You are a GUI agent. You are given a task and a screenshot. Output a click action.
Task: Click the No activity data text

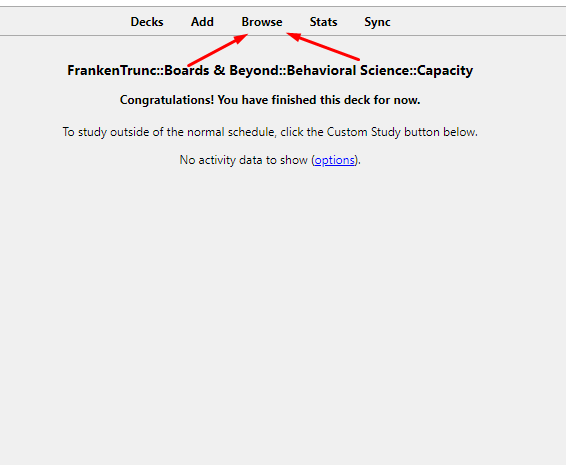pos(270,160)
